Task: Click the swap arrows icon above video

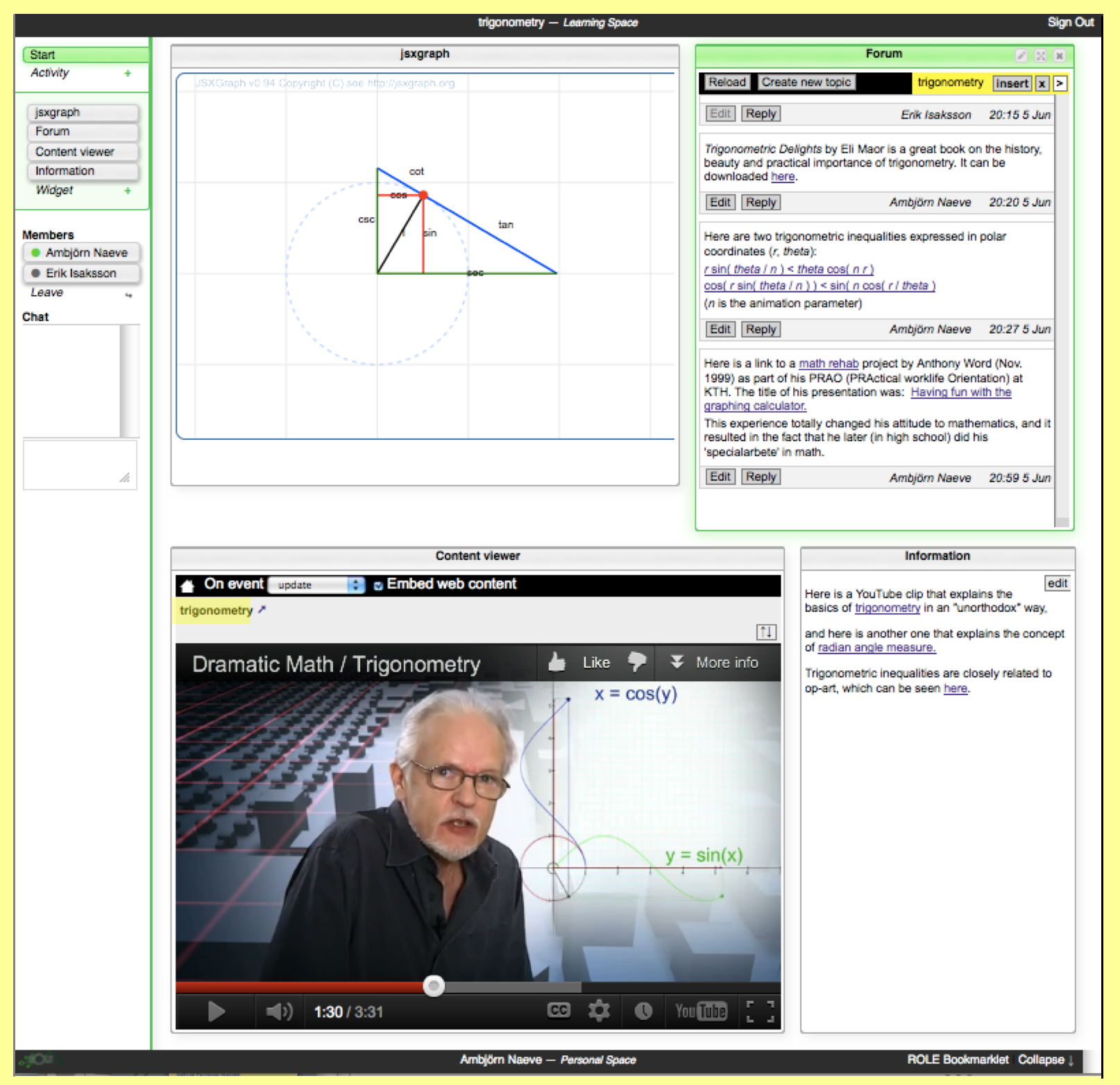Action: point(765,631)
